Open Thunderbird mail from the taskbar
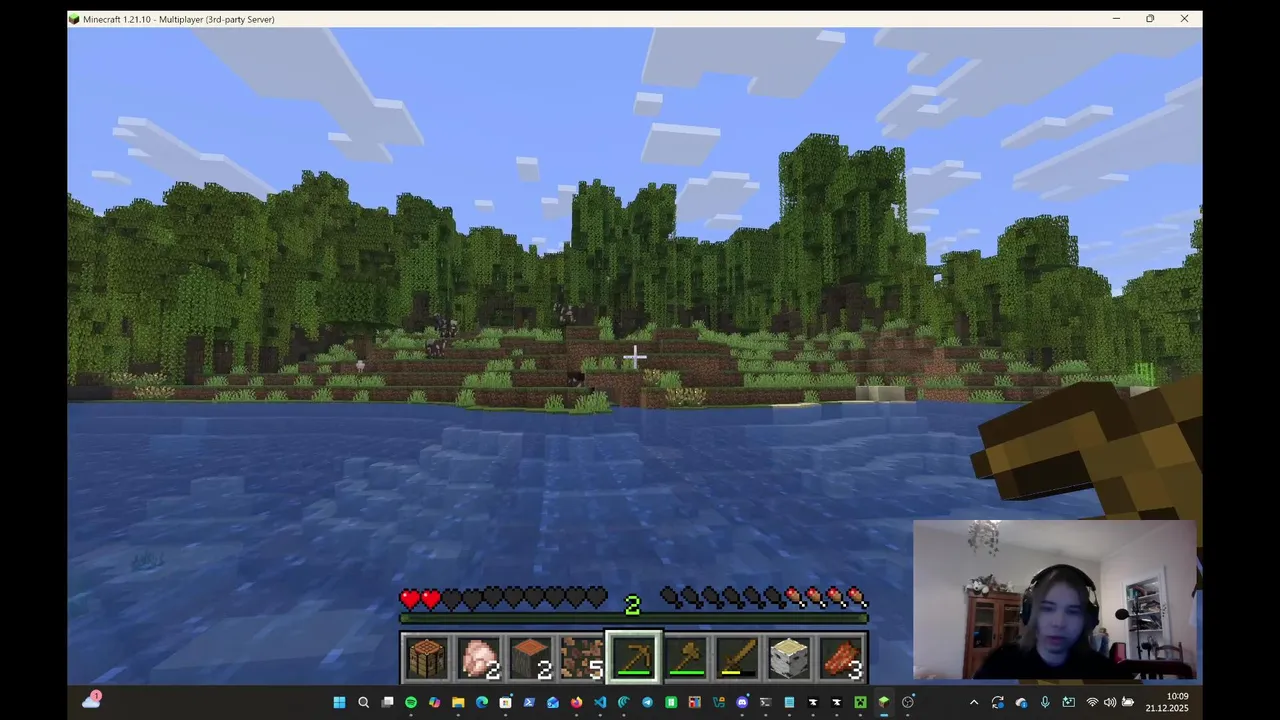 553,702
